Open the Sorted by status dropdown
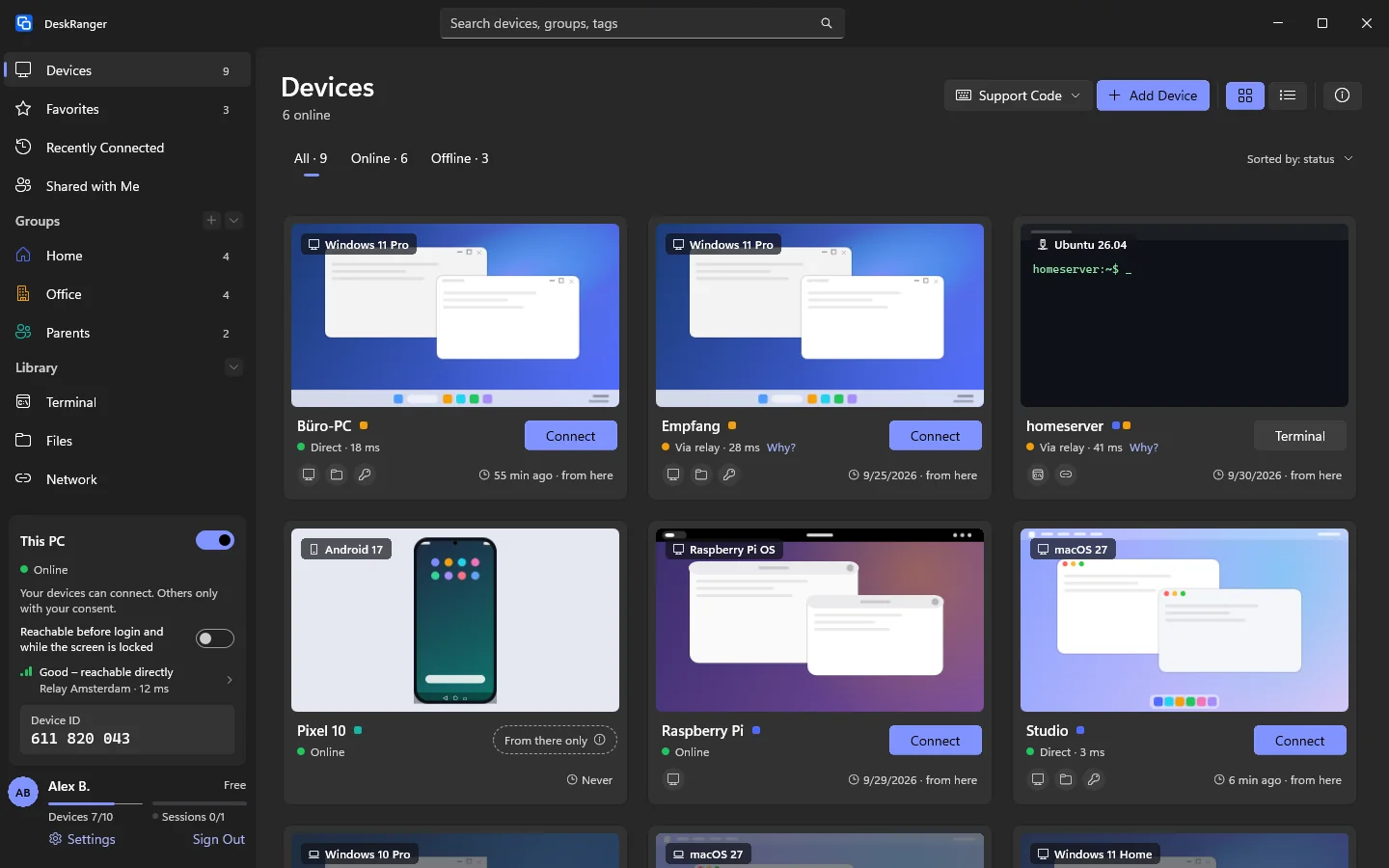The image size is (1389, 868). 1299,159
